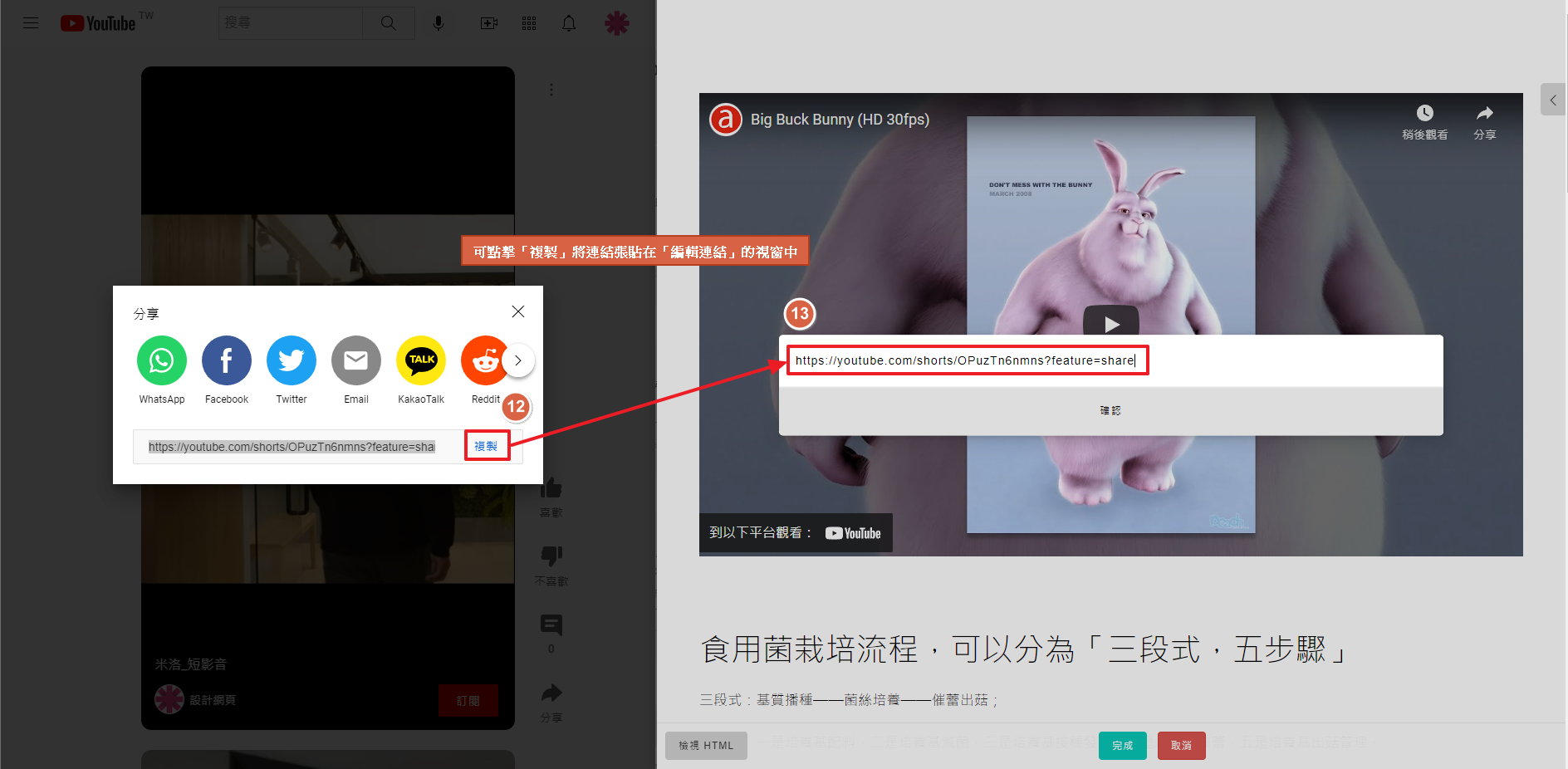Open the YouTube hamburger menu

tap(31, 23)
